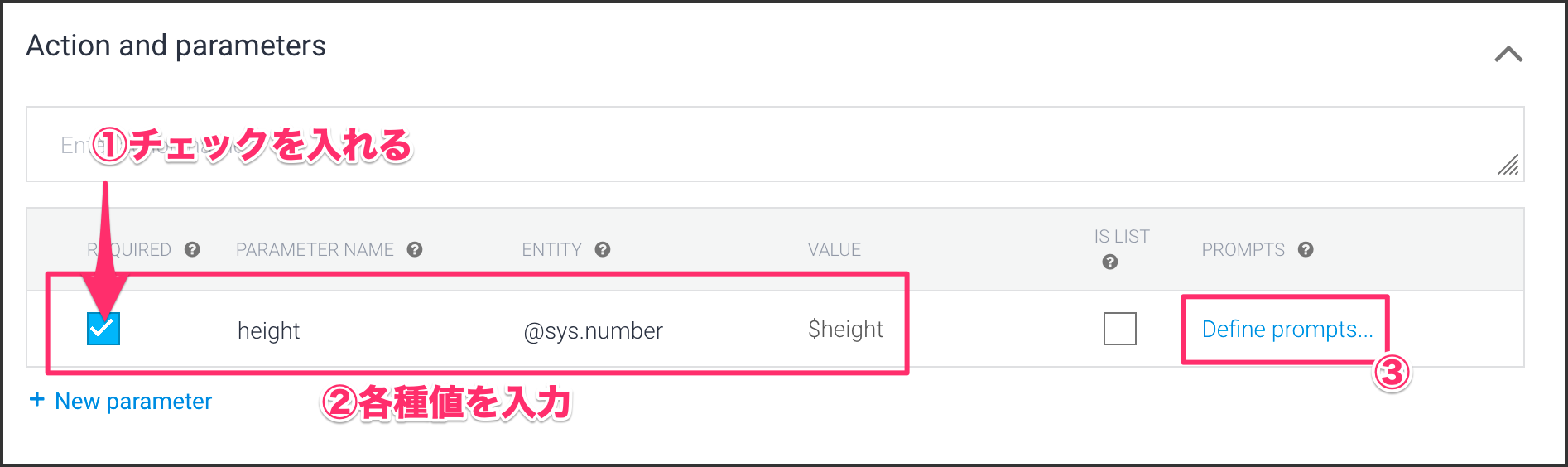Open the @sys.number entity dropdown
The width and height of the screenshot is (1568, 467).
click(x=593, y=330)
